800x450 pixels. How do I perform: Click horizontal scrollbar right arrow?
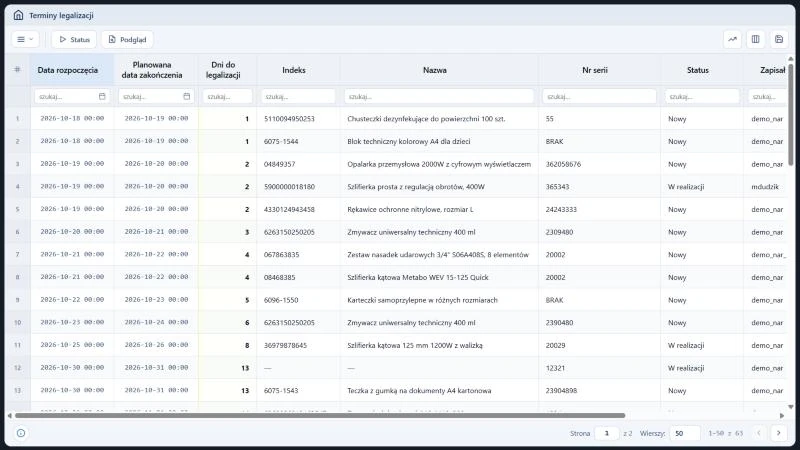[x=782, y=416]
